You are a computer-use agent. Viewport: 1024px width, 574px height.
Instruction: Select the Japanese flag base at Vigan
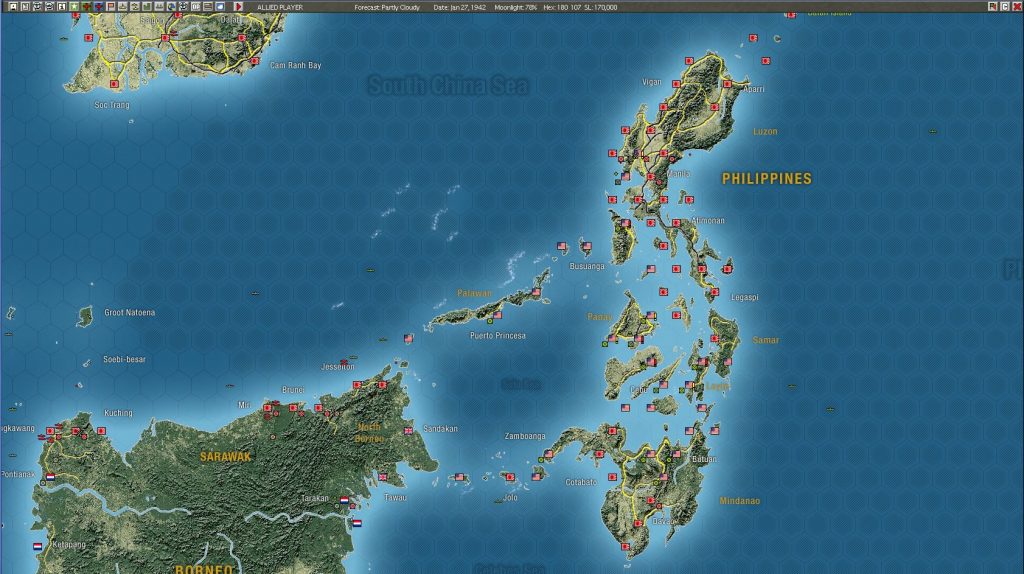[x=677, y=84]
